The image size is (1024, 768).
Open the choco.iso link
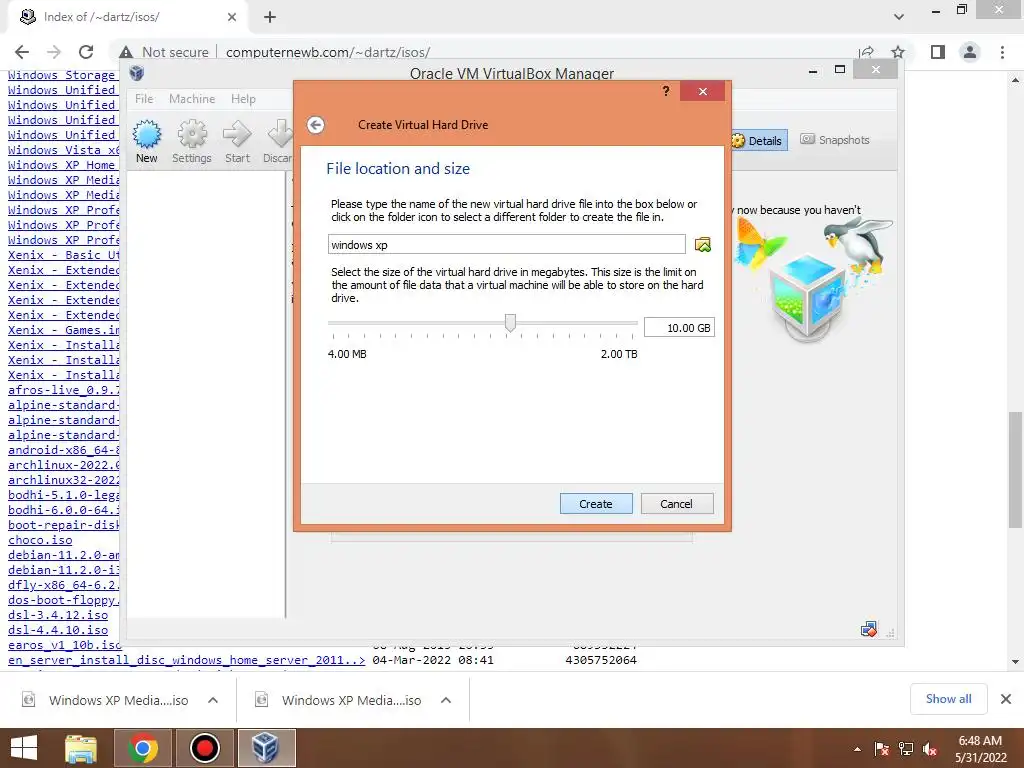click(x=40, y=540)
